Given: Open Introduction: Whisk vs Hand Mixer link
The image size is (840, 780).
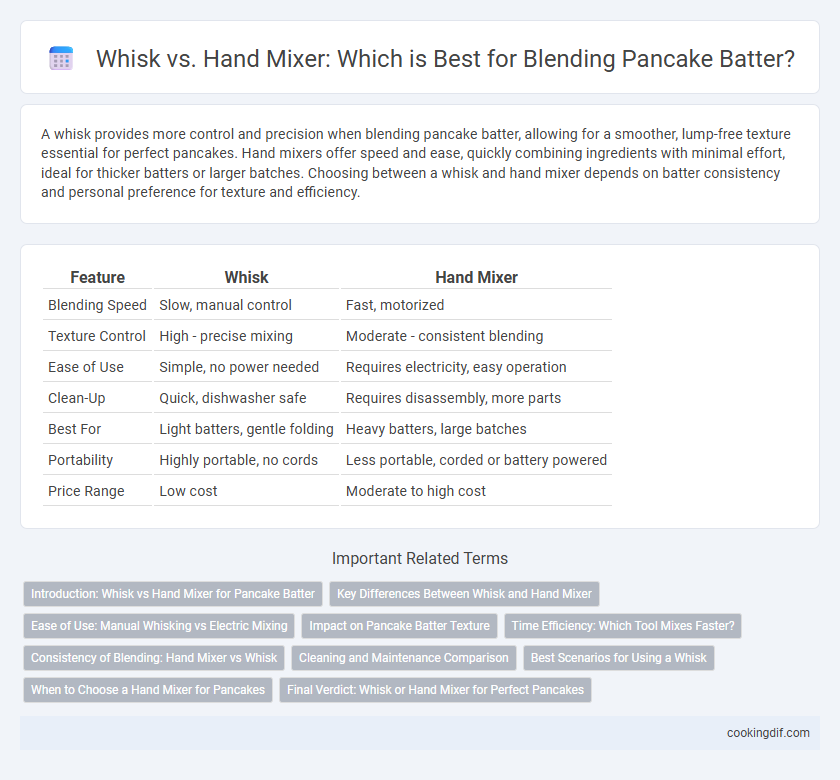Looking at the screenshot, I should 172,594.
